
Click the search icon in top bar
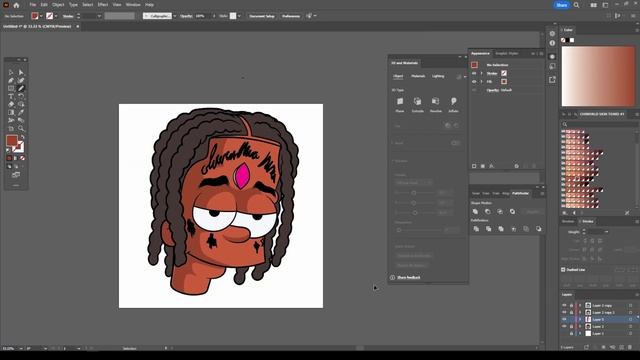[576, 5]
